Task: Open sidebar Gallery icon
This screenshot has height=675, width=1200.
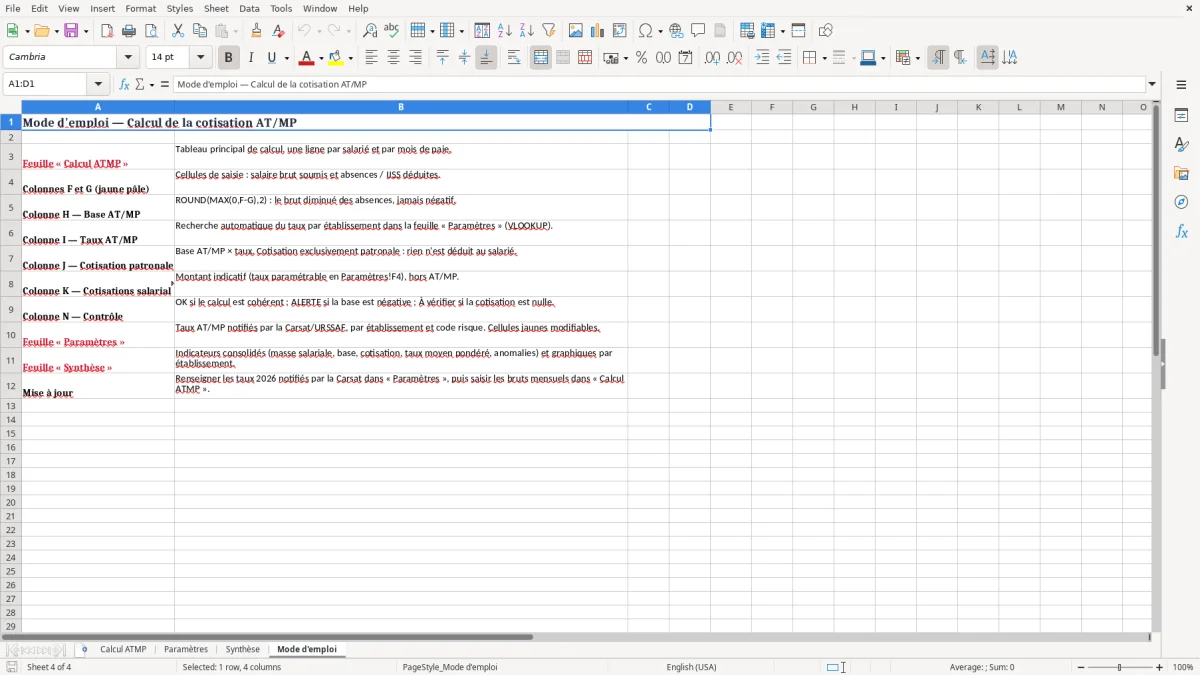Action: tap(1181, 174)
